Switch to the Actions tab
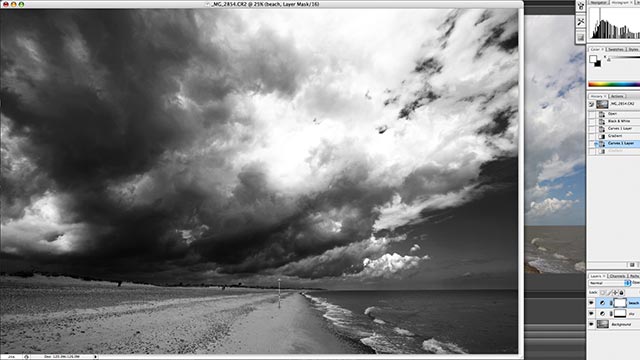This screenshot has width=640, height=360. click(617, 96)
